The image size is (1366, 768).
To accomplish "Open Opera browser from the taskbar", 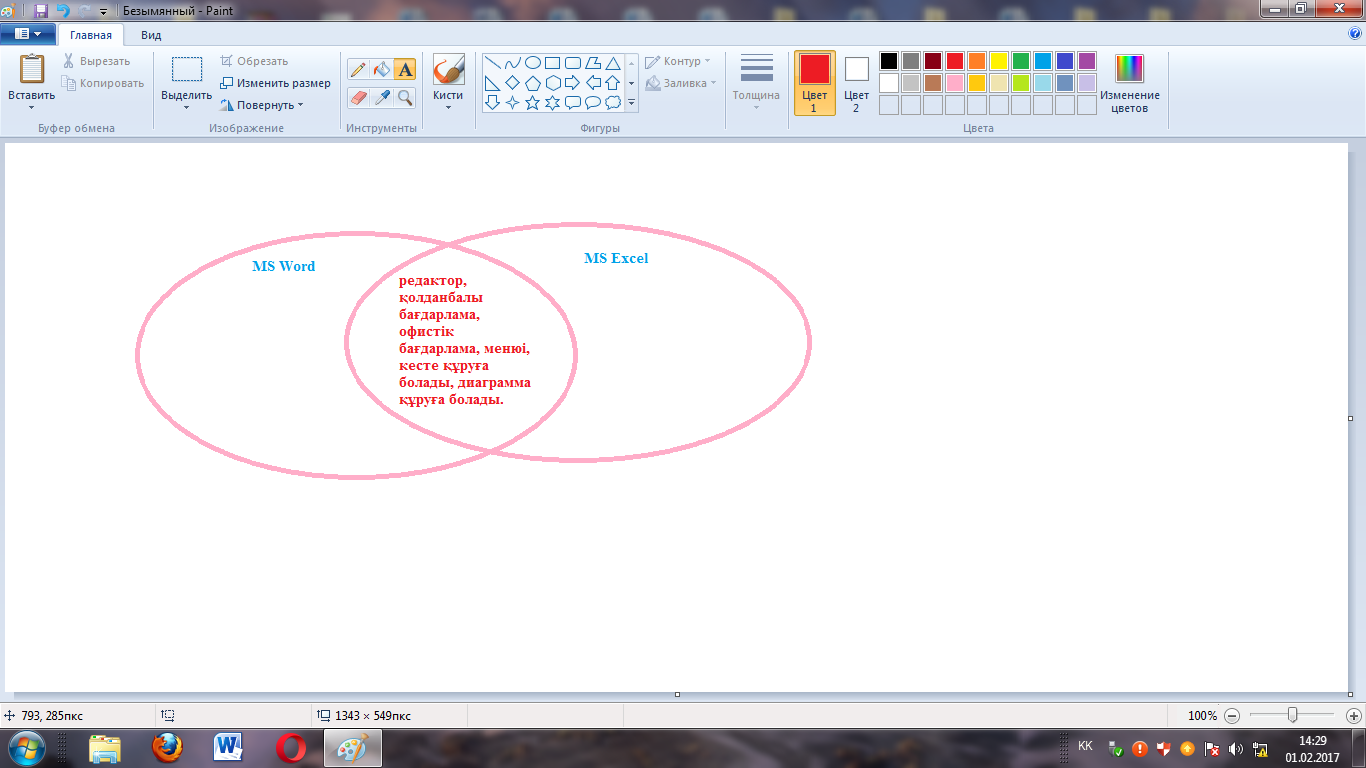I will click(x=291, y=748).
